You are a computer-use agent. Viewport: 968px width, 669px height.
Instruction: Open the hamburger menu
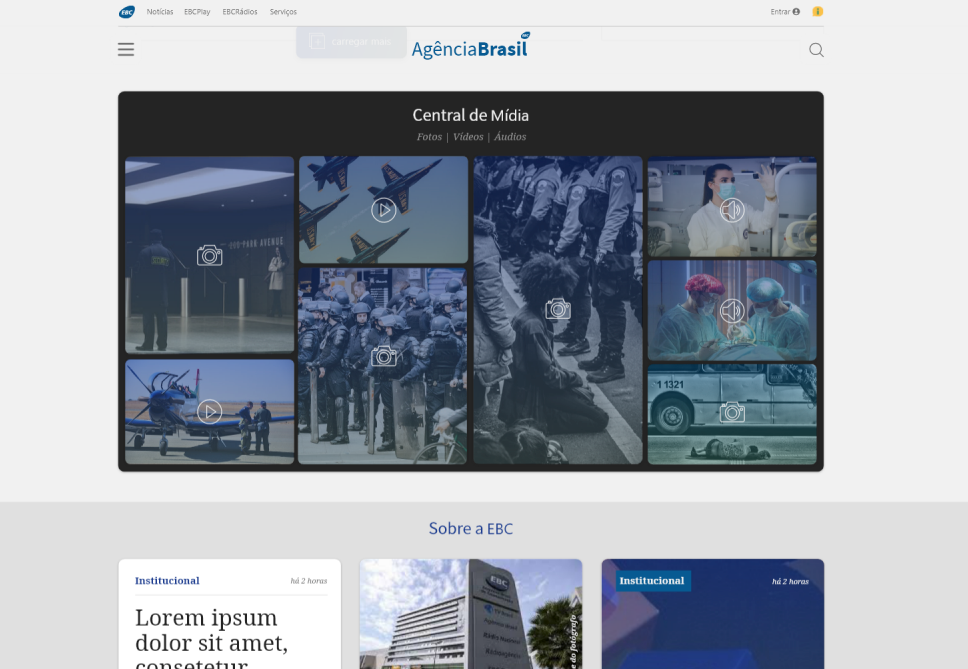tap(126, 49)
